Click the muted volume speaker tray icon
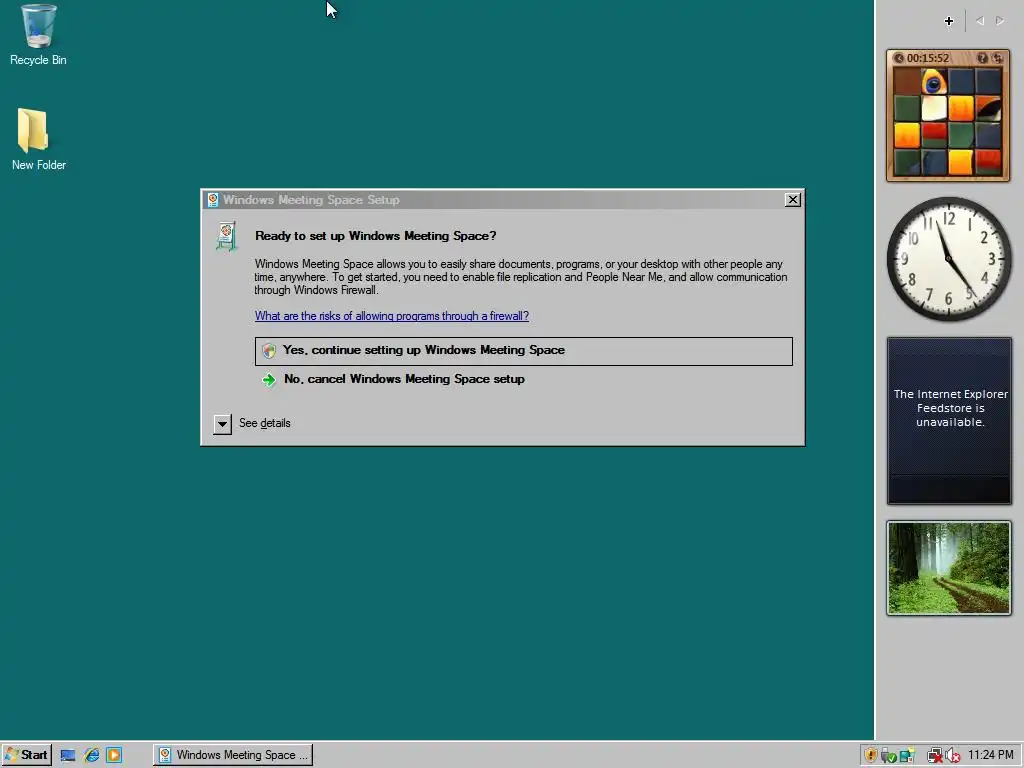Image resolution: width=1024 pixels, height=768 pixels. pos(953,756)
